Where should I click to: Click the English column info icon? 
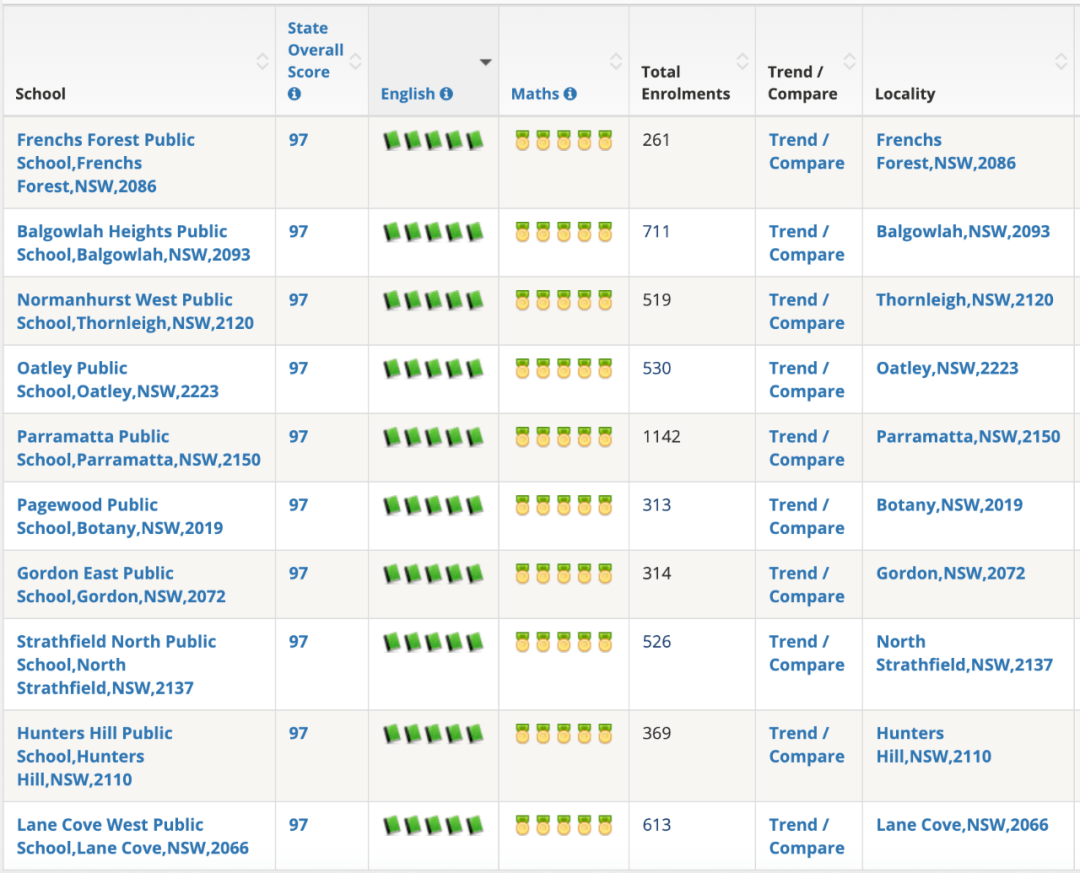click(446, 94)
